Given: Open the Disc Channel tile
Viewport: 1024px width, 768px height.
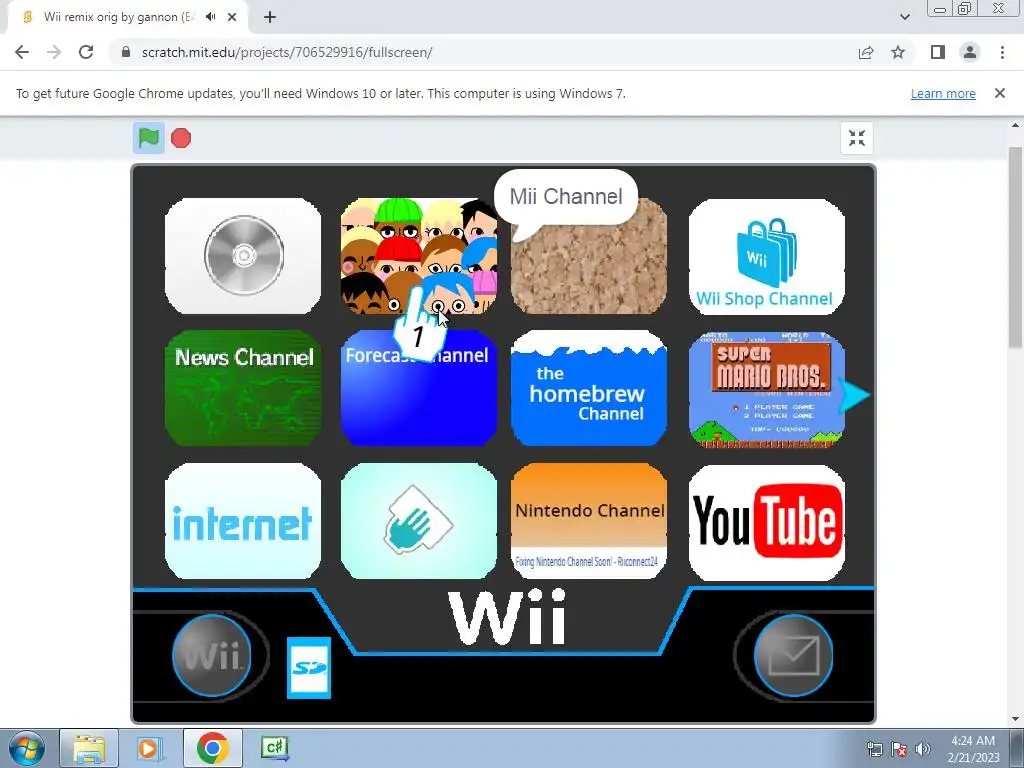Looking at the screenshot, I should (243, 256).
